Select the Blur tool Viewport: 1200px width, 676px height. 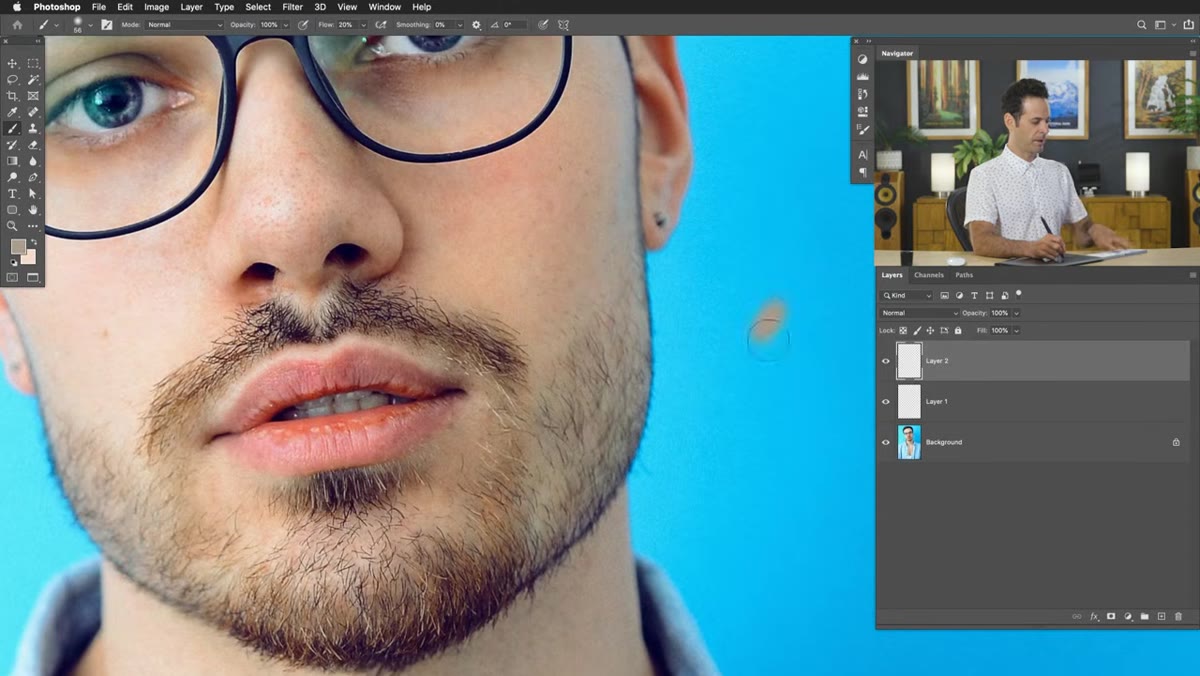click(33, 161)
